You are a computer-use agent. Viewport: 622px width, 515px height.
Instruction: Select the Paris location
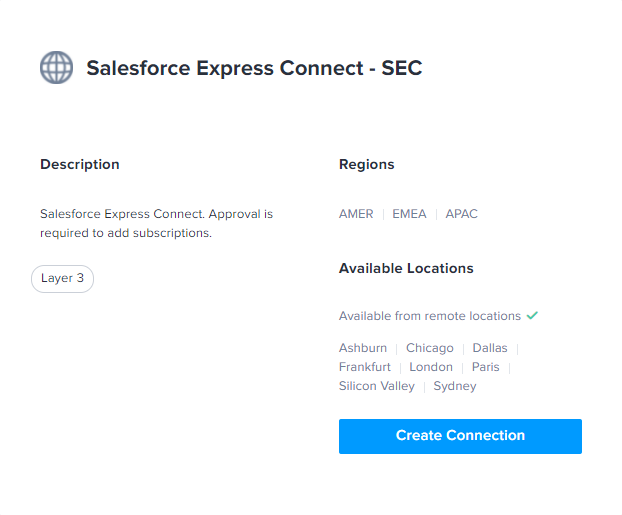[x=485, y=367]
